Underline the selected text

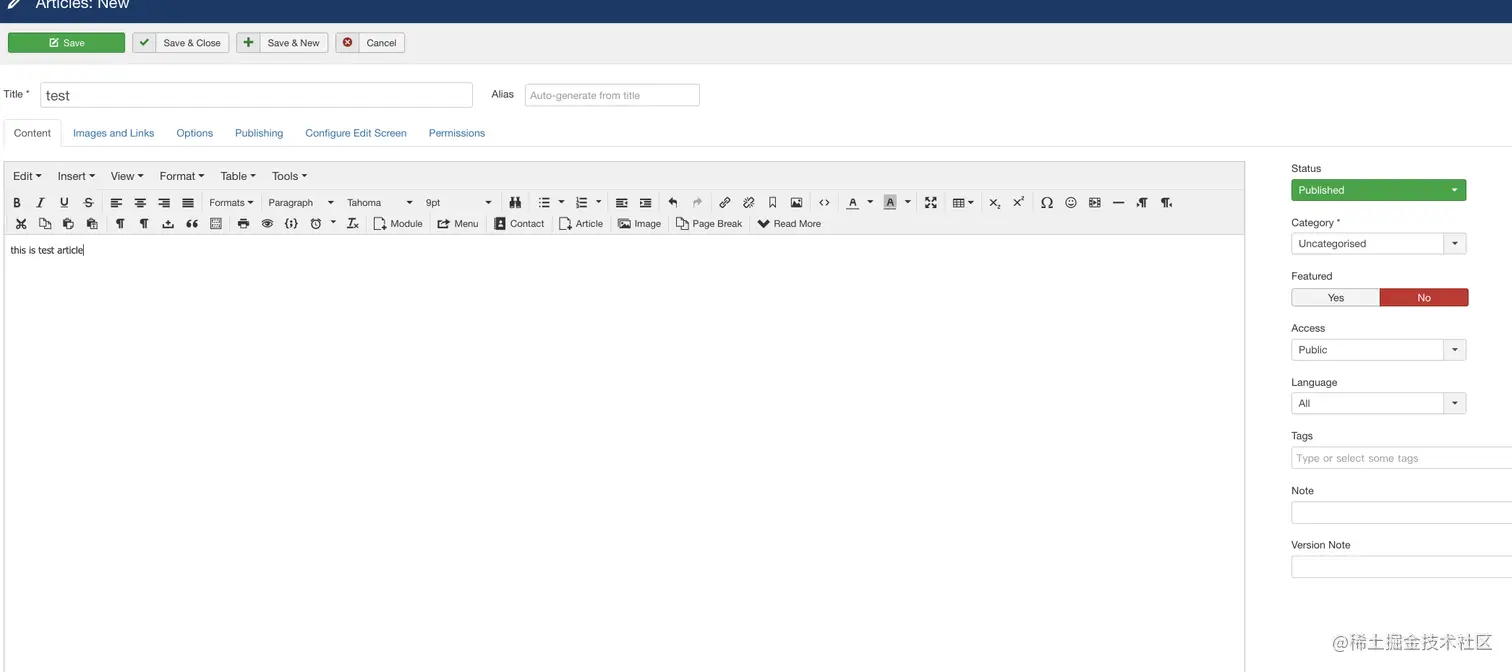click(x=65, y=203)
